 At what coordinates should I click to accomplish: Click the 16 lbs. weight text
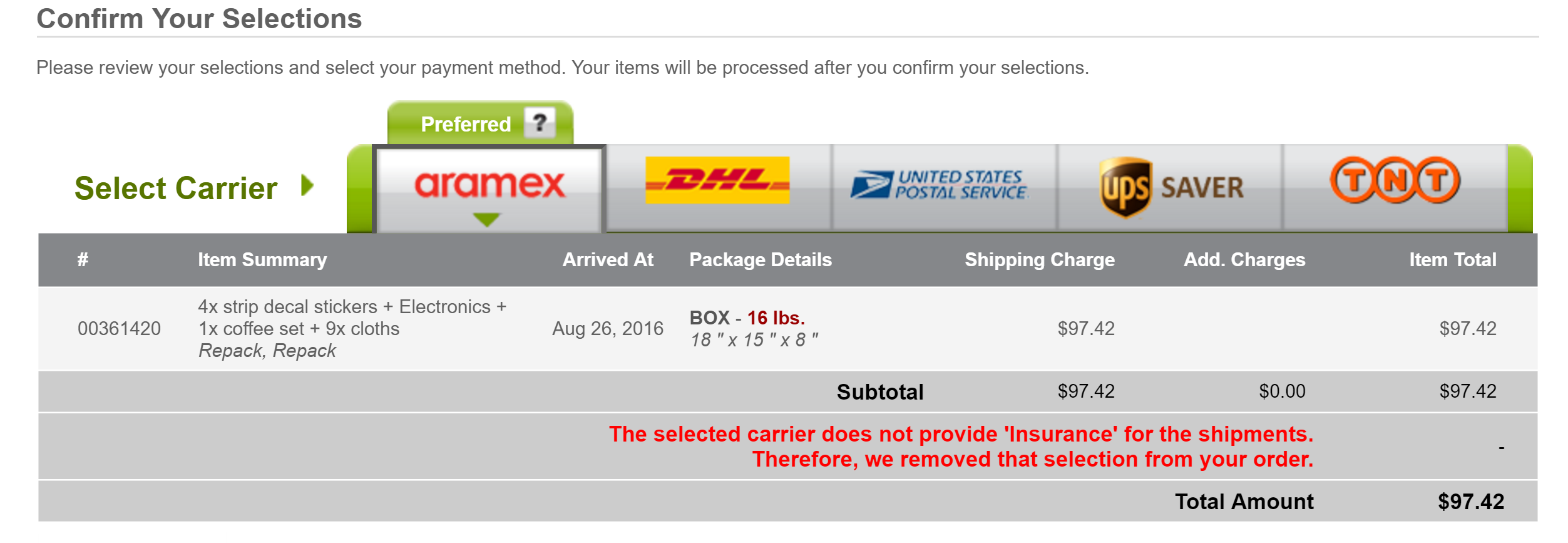pos(776,318)
